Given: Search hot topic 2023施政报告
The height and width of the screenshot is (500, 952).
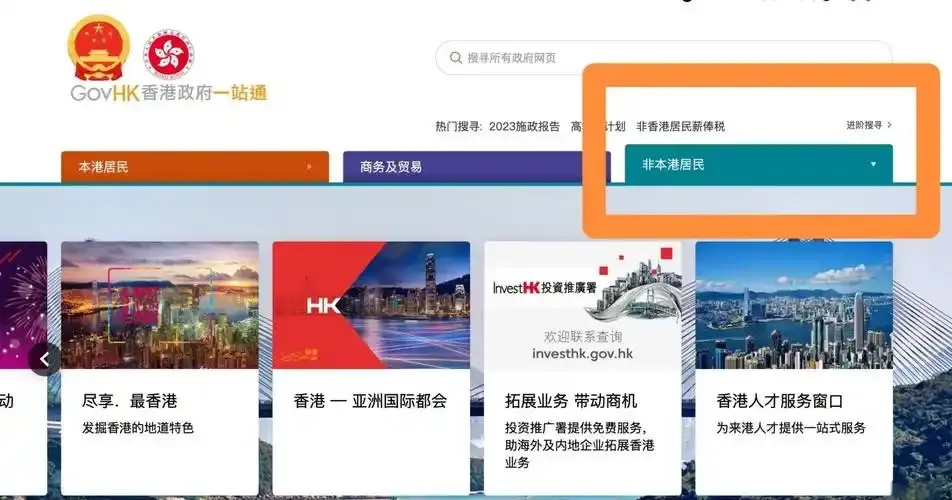Looking at the screenshot, I should (524, 126).
